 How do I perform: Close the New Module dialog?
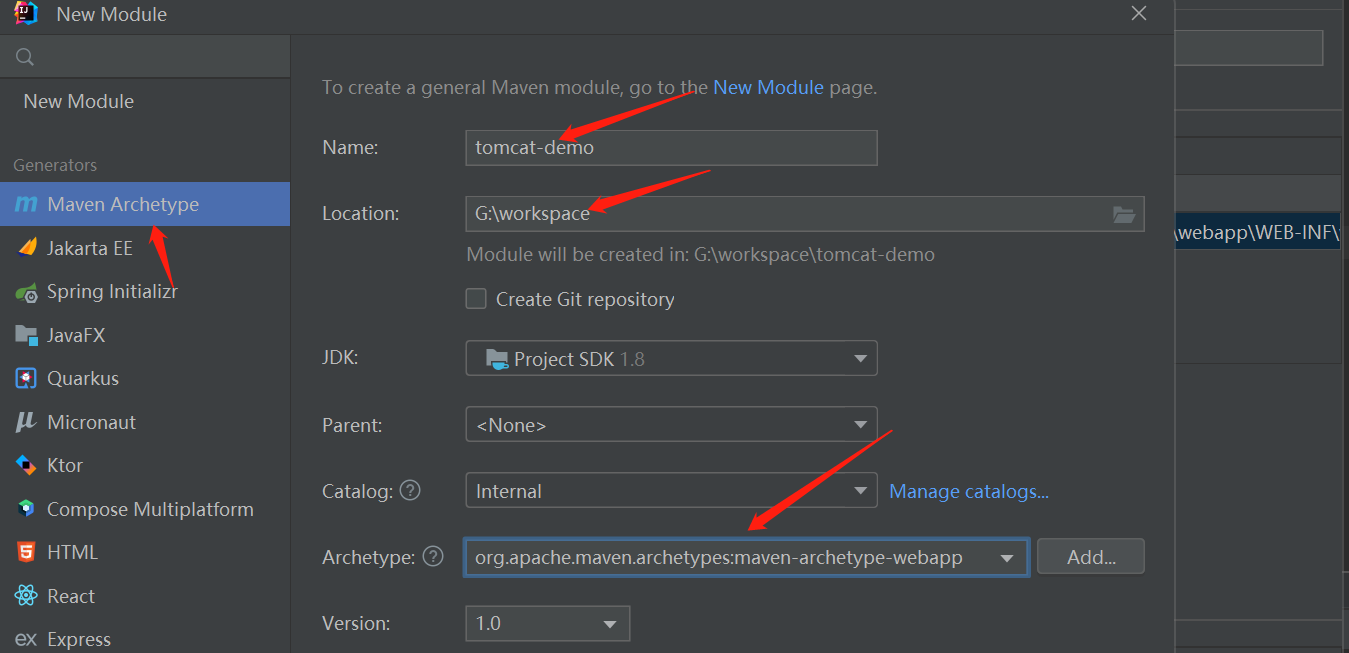(1138, 13)
